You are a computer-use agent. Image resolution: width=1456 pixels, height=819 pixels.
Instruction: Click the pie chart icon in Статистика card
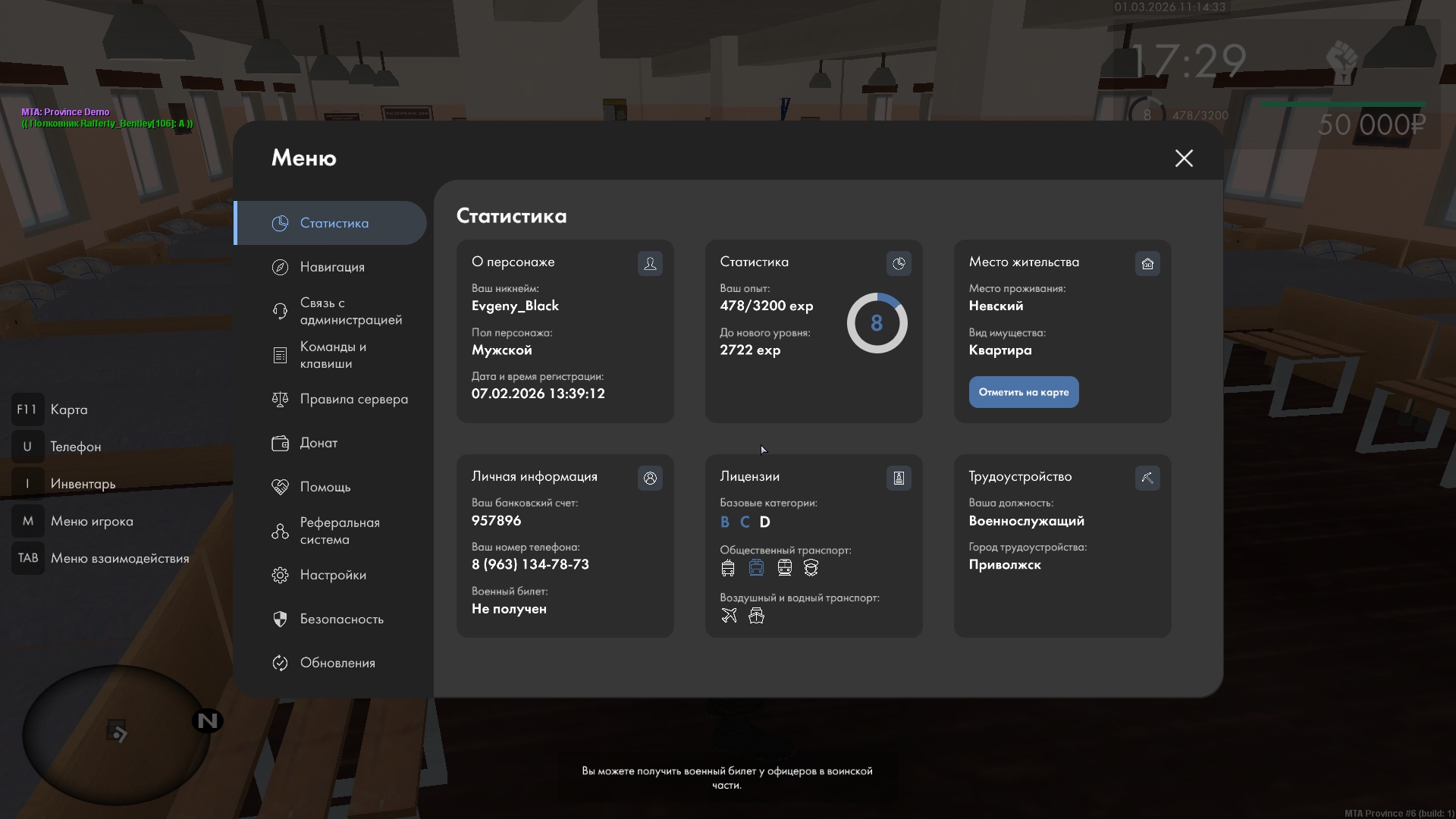[x=899, y=263]
